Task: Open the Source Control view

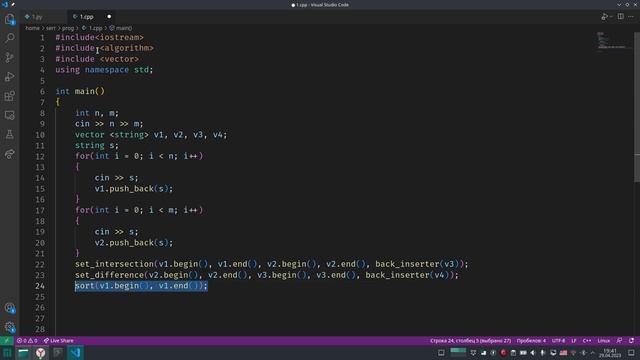Action: 9,57
